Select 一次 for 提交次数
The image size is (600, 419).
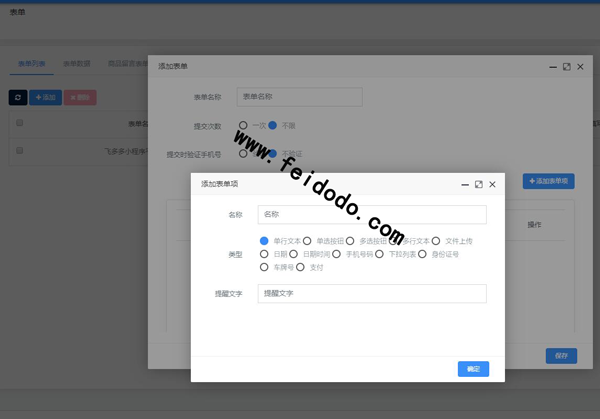coord(243,125)
